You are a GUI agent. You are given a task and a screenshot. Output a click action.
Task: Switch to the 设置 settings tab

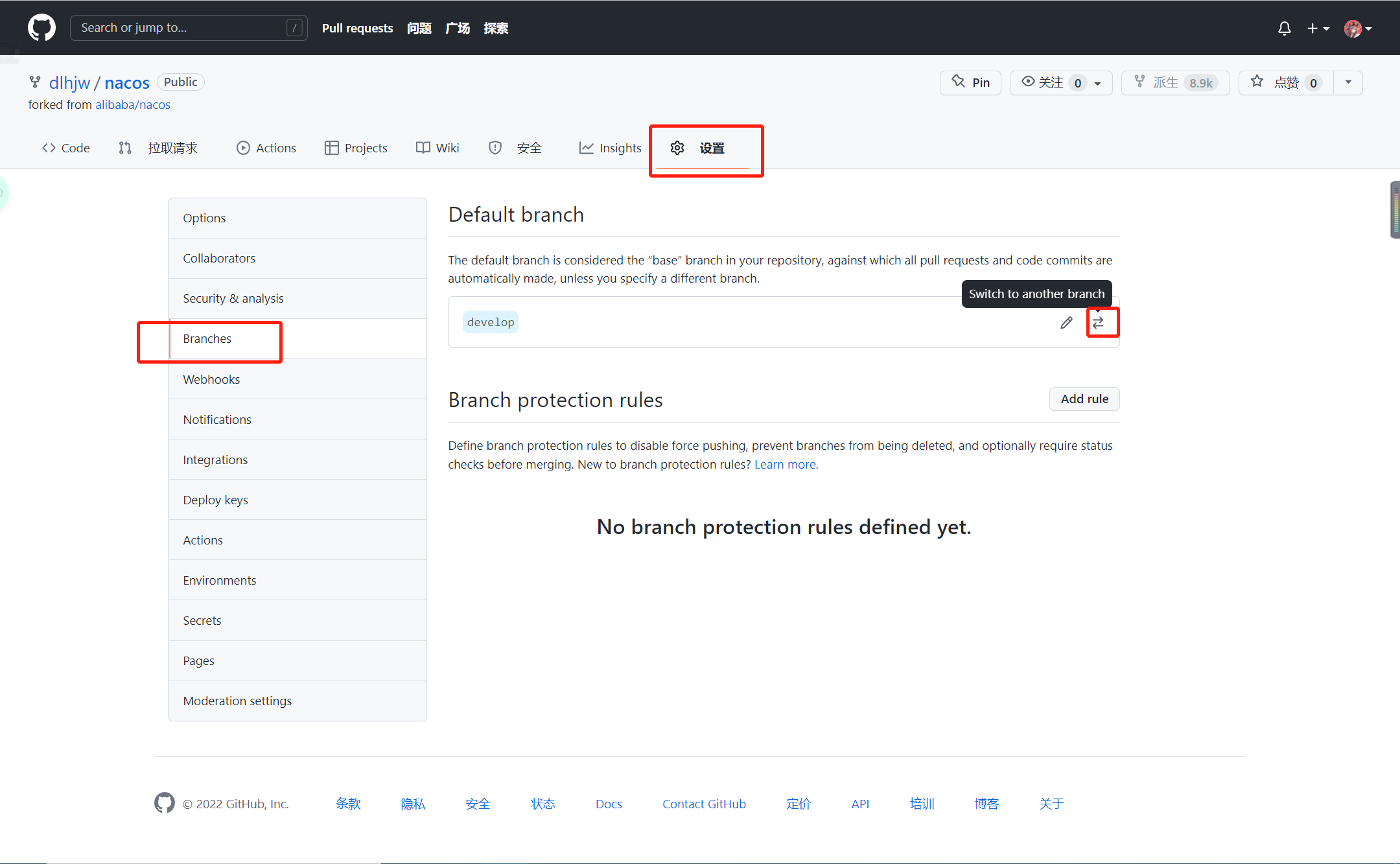point(698,148)
